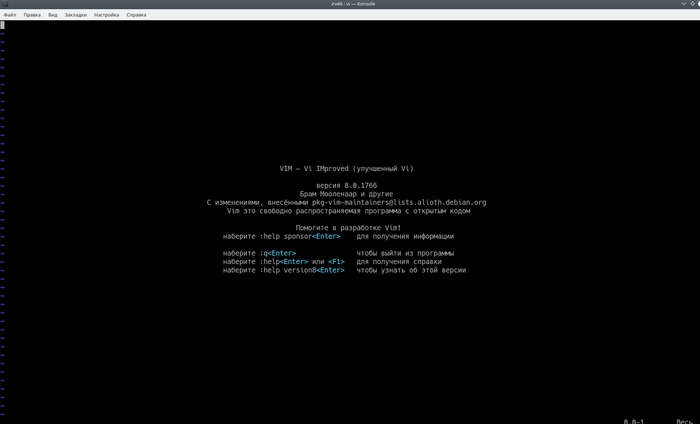Click 'чтобы узнать об этой версии' text
The width and height of the screenshot is (700, 424).
pyautogui.click(x=411, y=270)
